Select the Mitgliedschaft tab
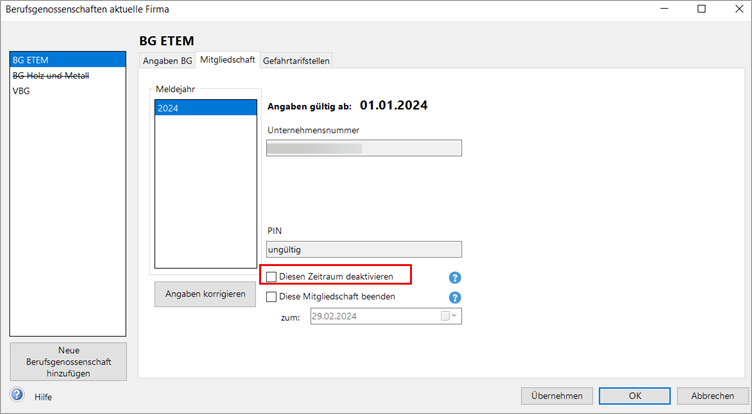Screen dimensions: 752x414 pyautogui.click(x=227, y=60)
